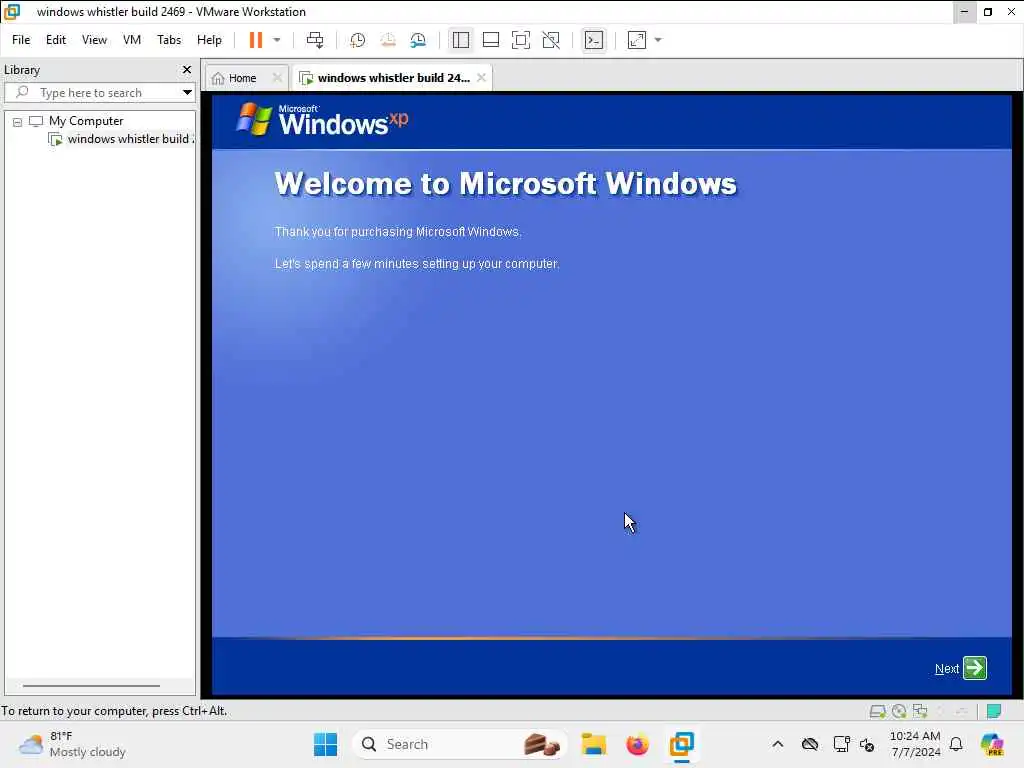Screen dimensions: 1024x768
Task: Click the network adapter status icon
Action: coord(921,711)
